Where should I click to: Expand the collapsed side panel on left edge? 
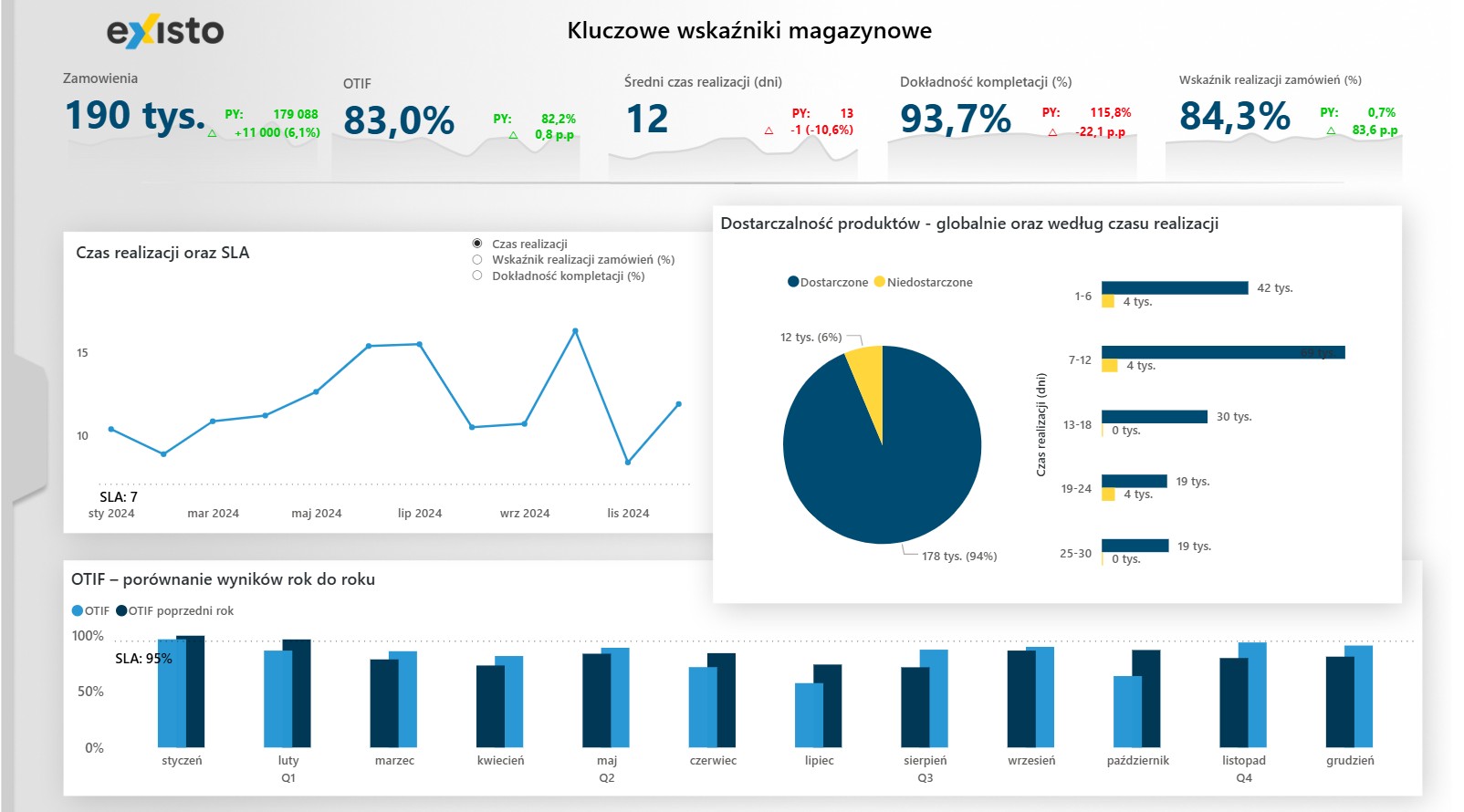[x=27, y=429]
